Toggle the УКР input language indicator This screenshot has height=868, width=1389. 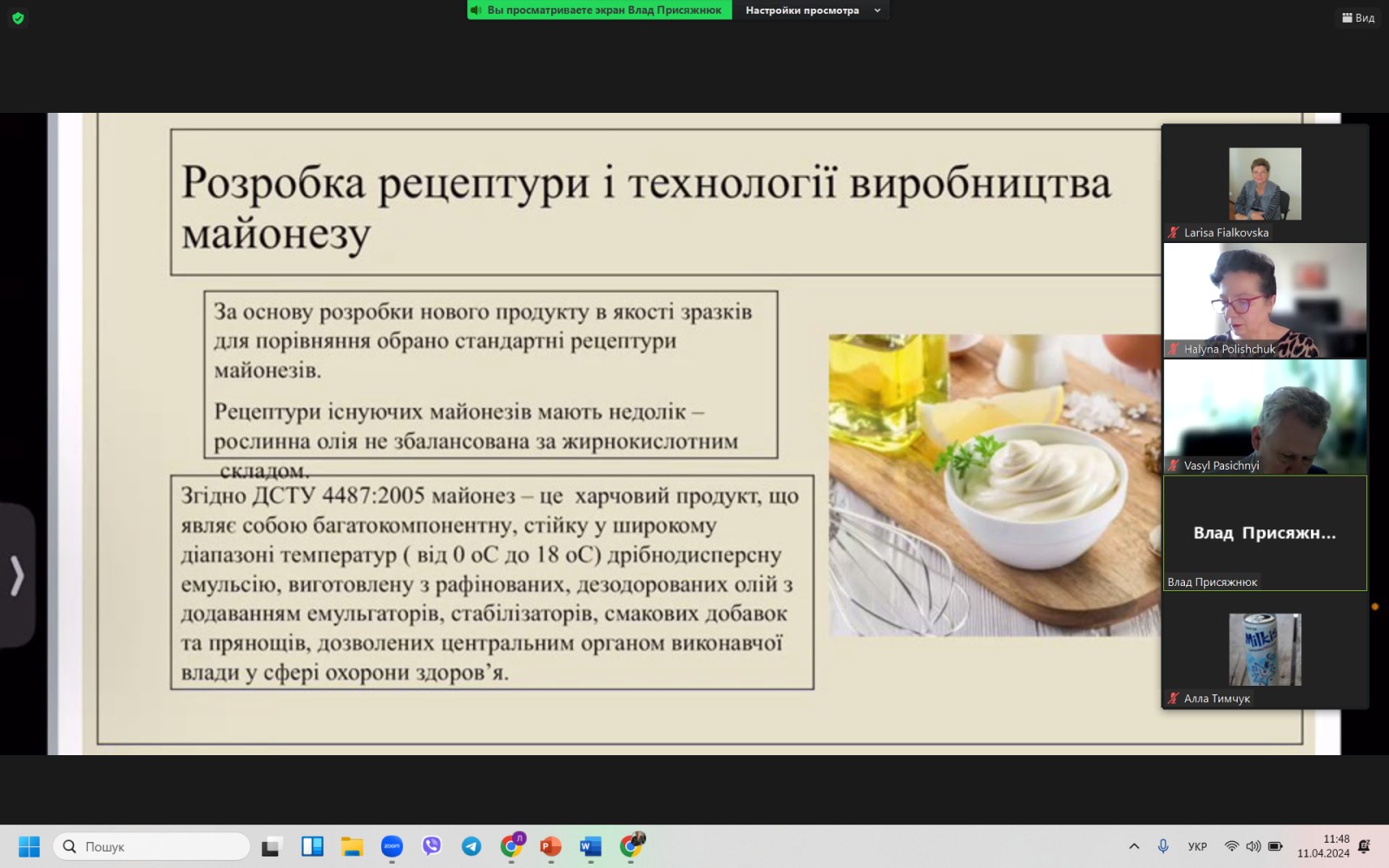pos(1197,846)
